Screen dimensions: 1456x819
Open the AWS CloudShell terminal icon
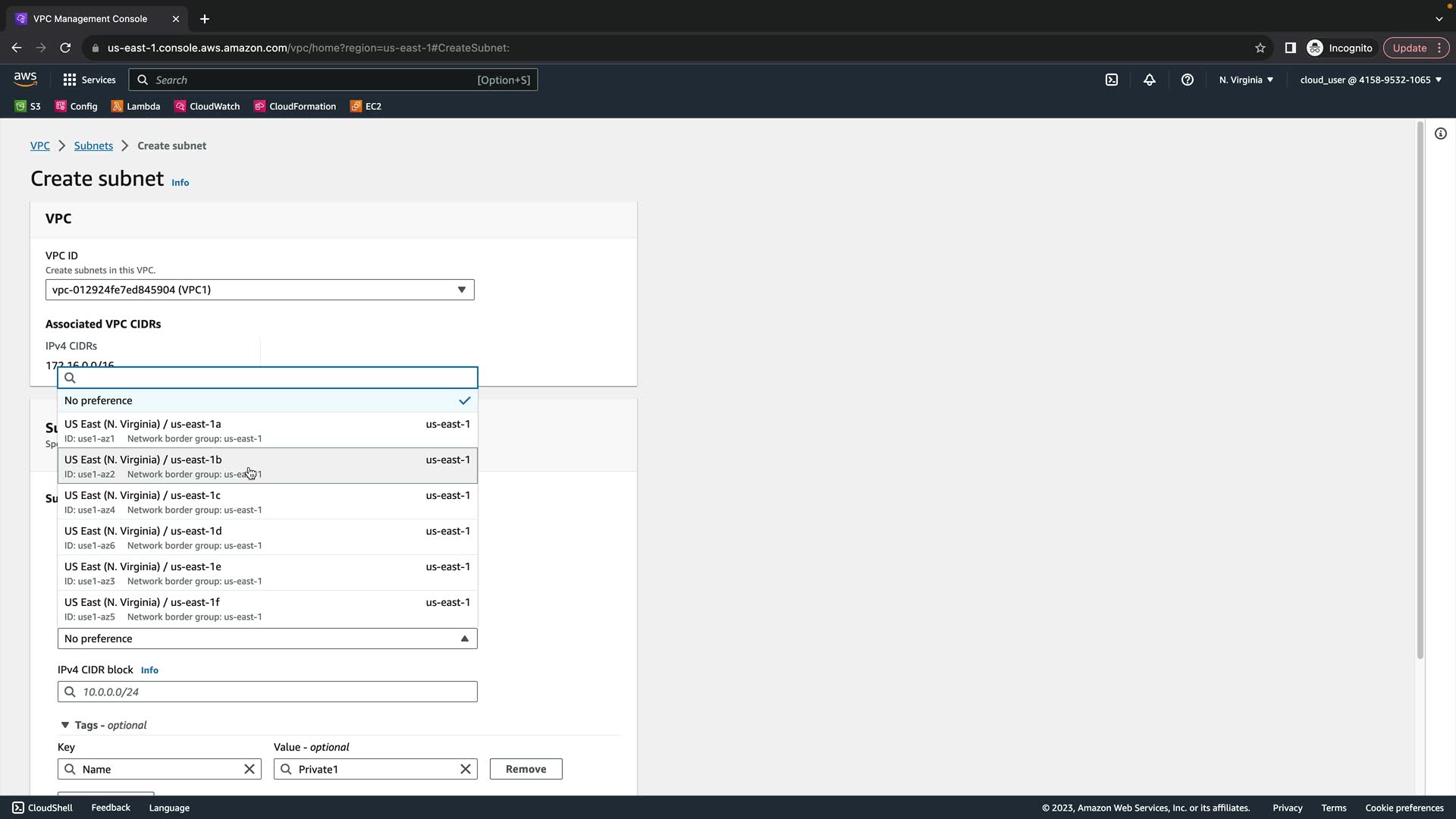click(1112, 80)
